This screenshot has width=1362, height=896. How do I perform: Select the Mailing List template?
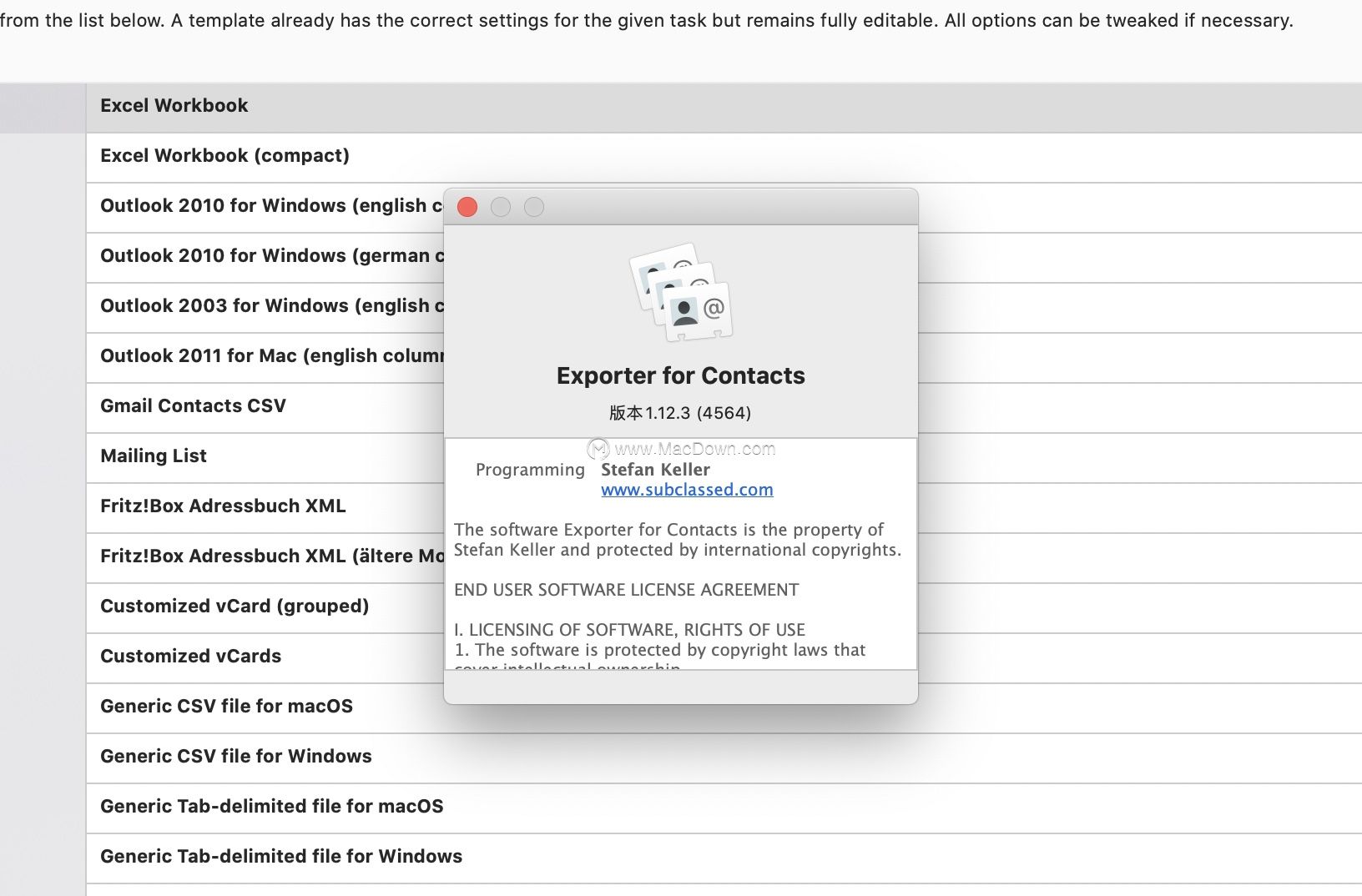click(265, 458)
